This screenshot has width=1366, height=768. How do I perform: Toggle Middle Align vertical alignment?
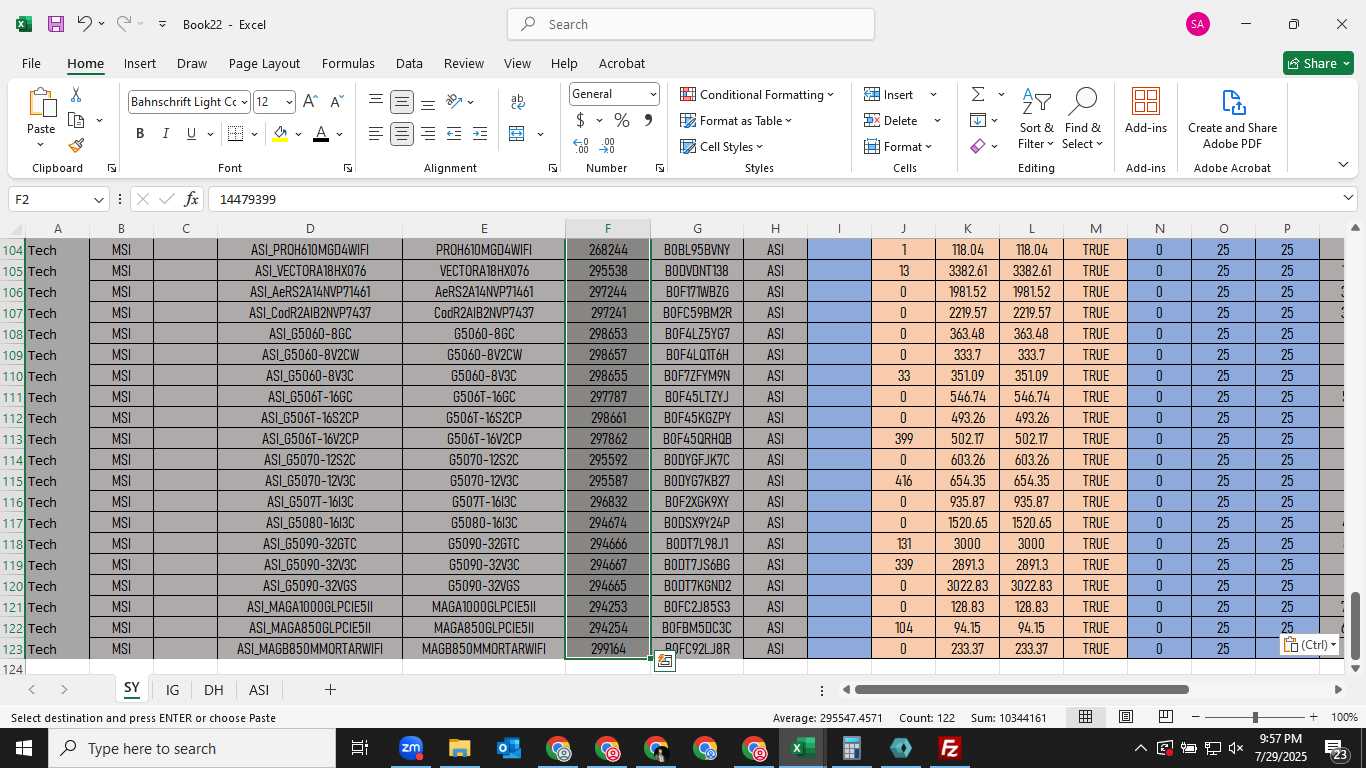click(402, 102)
